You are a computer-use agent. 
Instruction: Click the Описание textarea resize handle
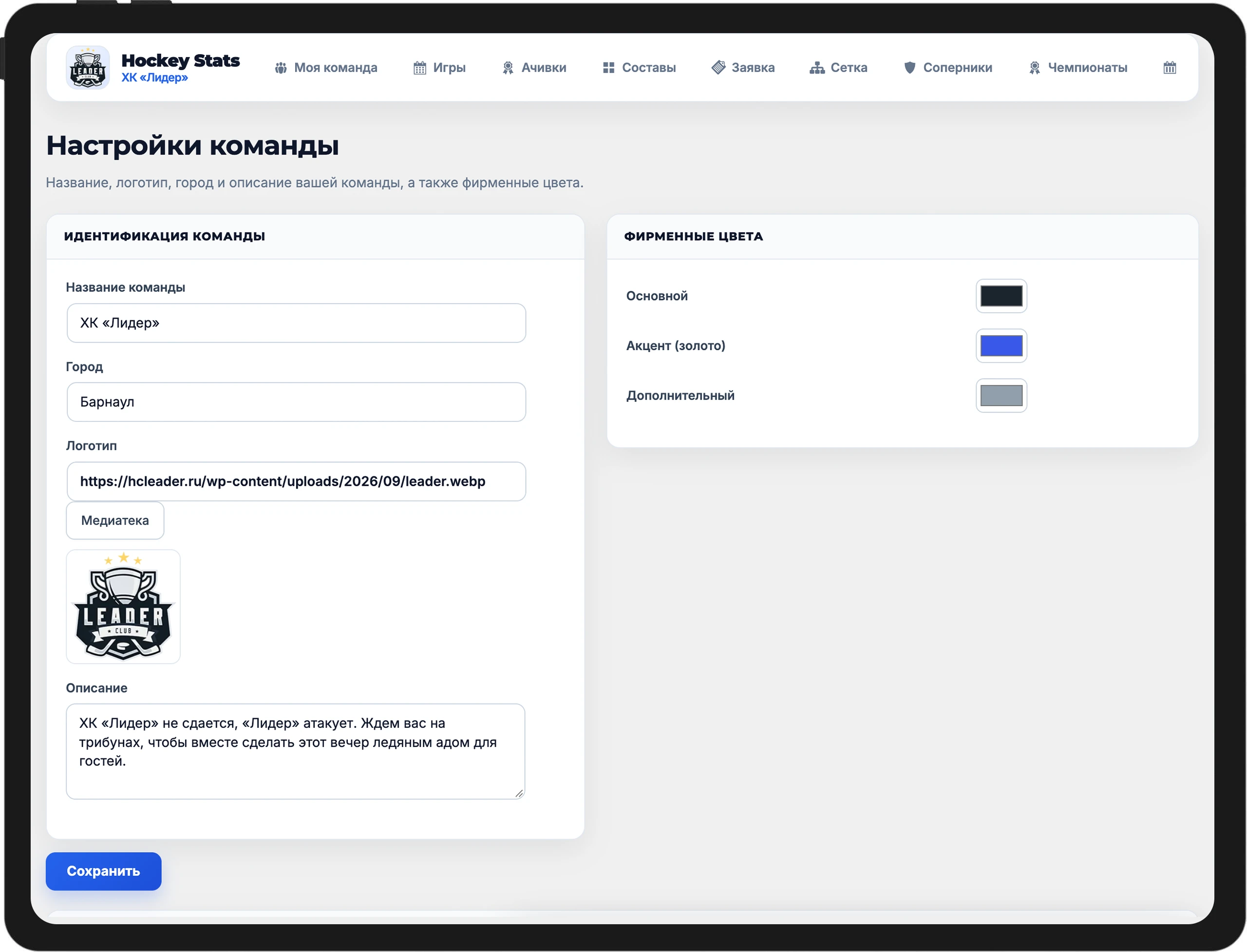(519, 793)
